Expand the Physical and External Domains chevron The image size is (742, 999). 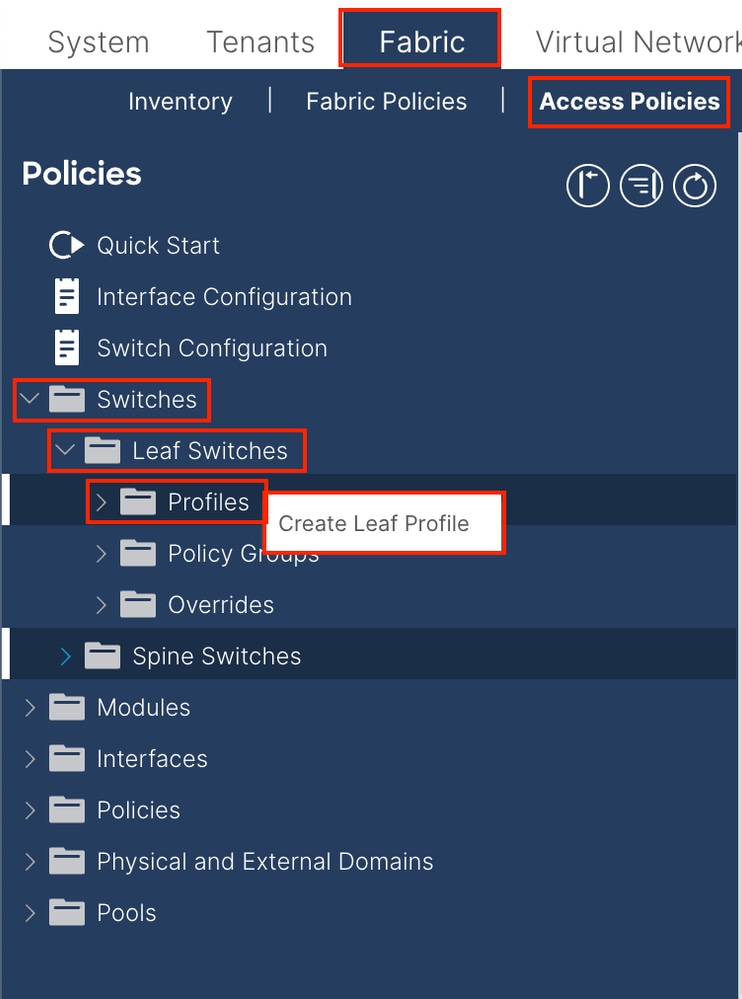point(30,862)
